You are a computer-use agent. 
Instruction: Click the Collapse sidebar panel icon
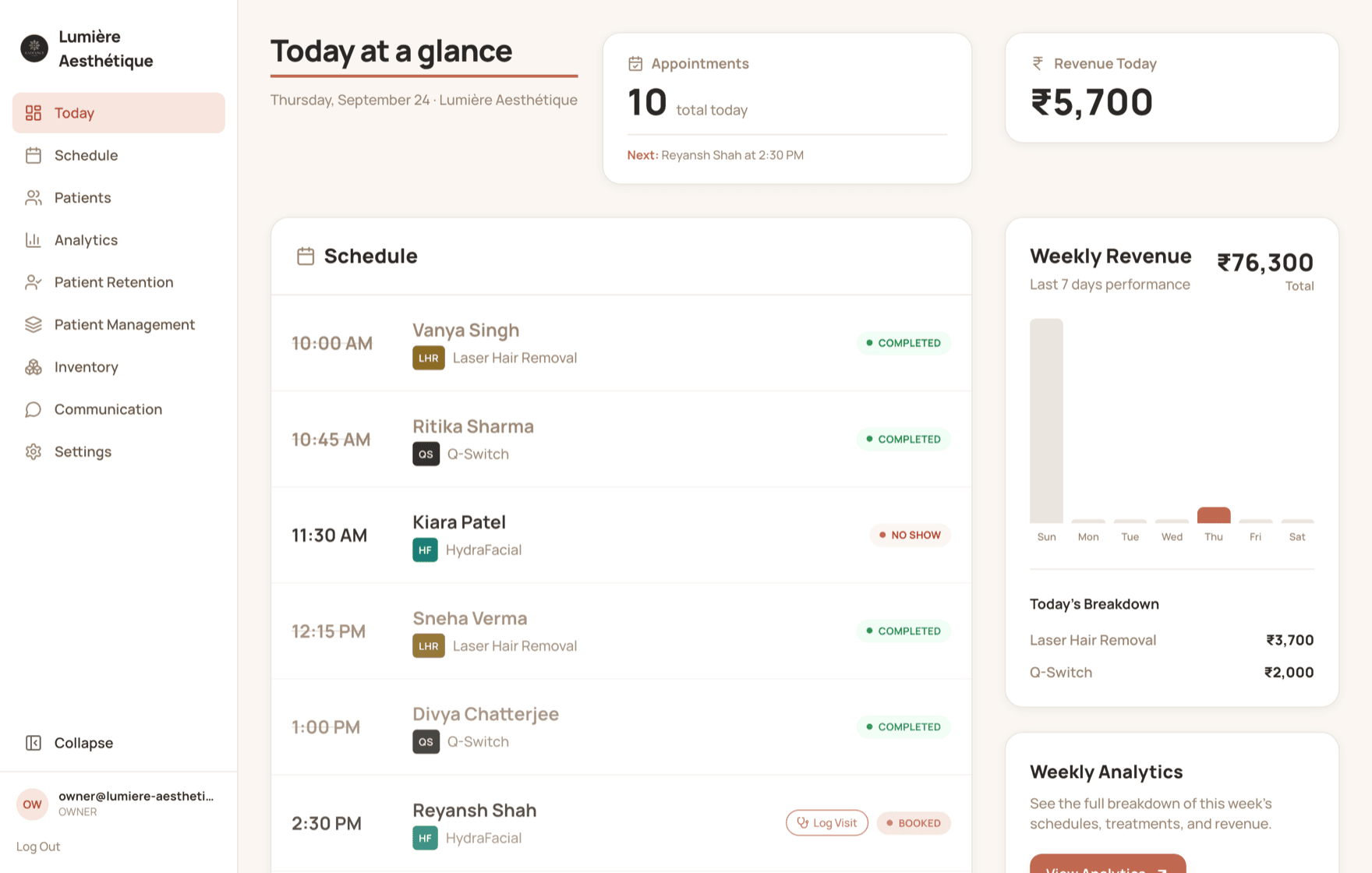click(34, 743)
